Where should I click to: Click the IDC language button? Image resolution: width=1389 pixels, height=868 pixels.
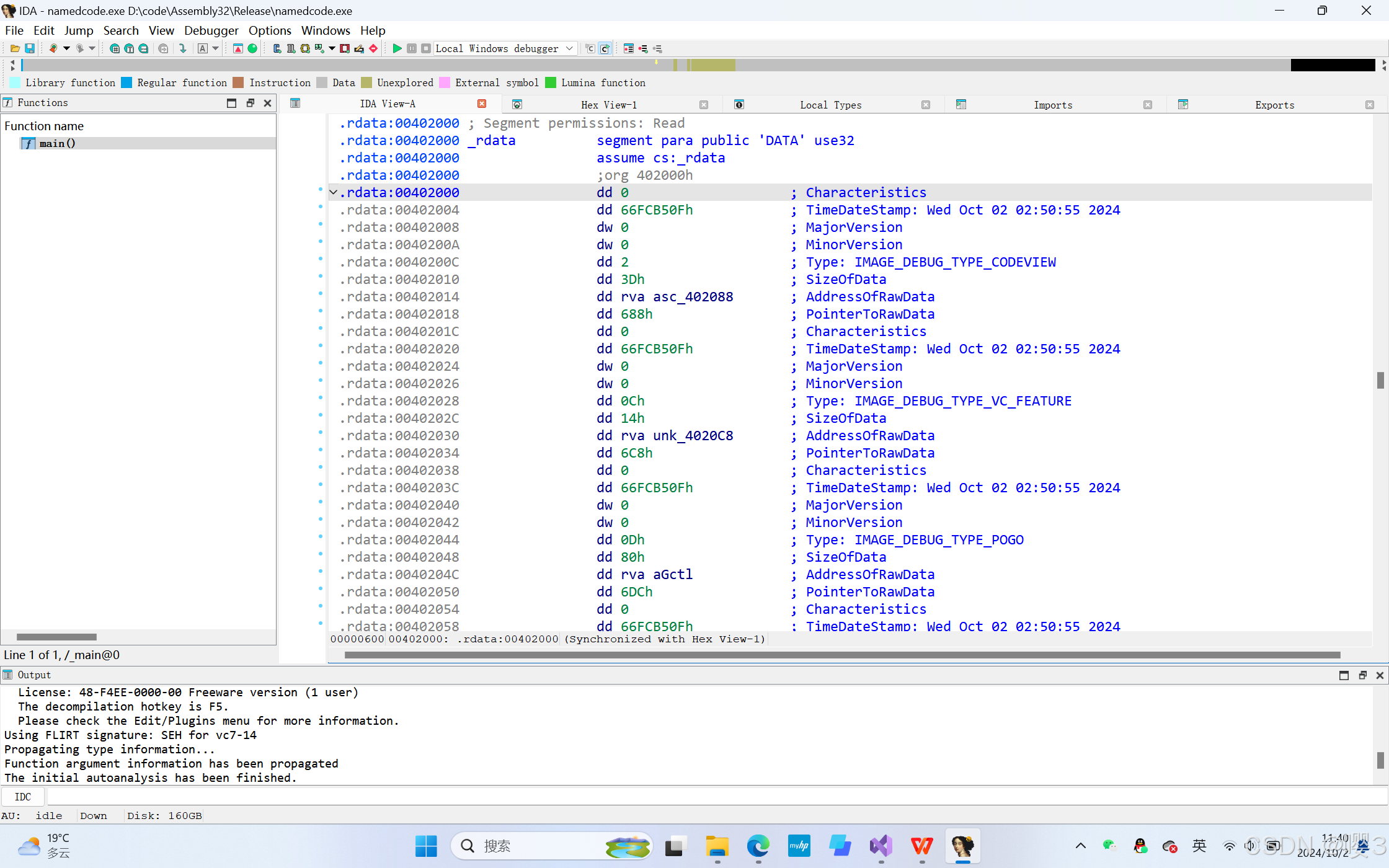click(23, 797)
